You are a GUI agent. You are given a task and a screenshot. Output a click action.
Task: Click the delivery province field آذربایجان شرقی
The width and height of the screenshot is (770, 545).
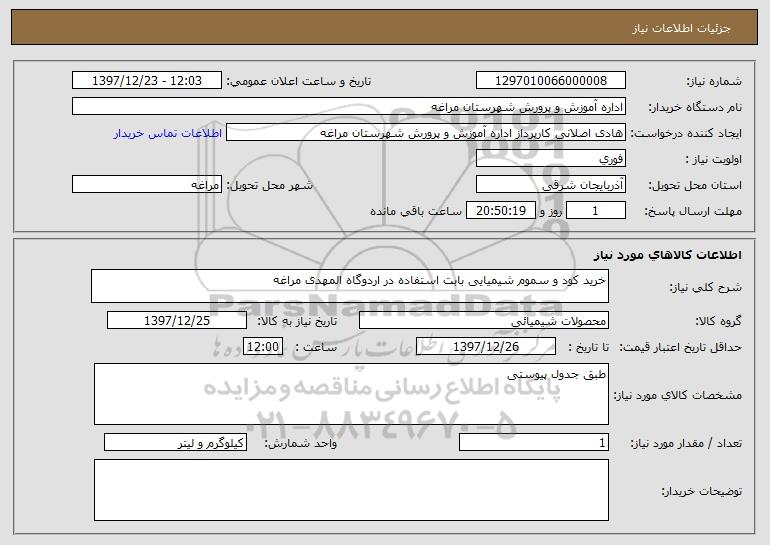coord(550,185)
